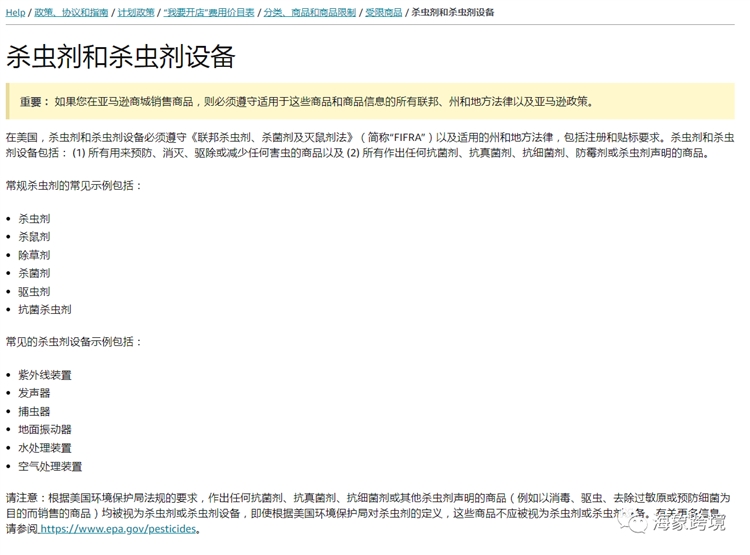The height and width of the screenshot is (555, 750).
Task: Select the list item 驱虫剂
Action: (34, 291)
